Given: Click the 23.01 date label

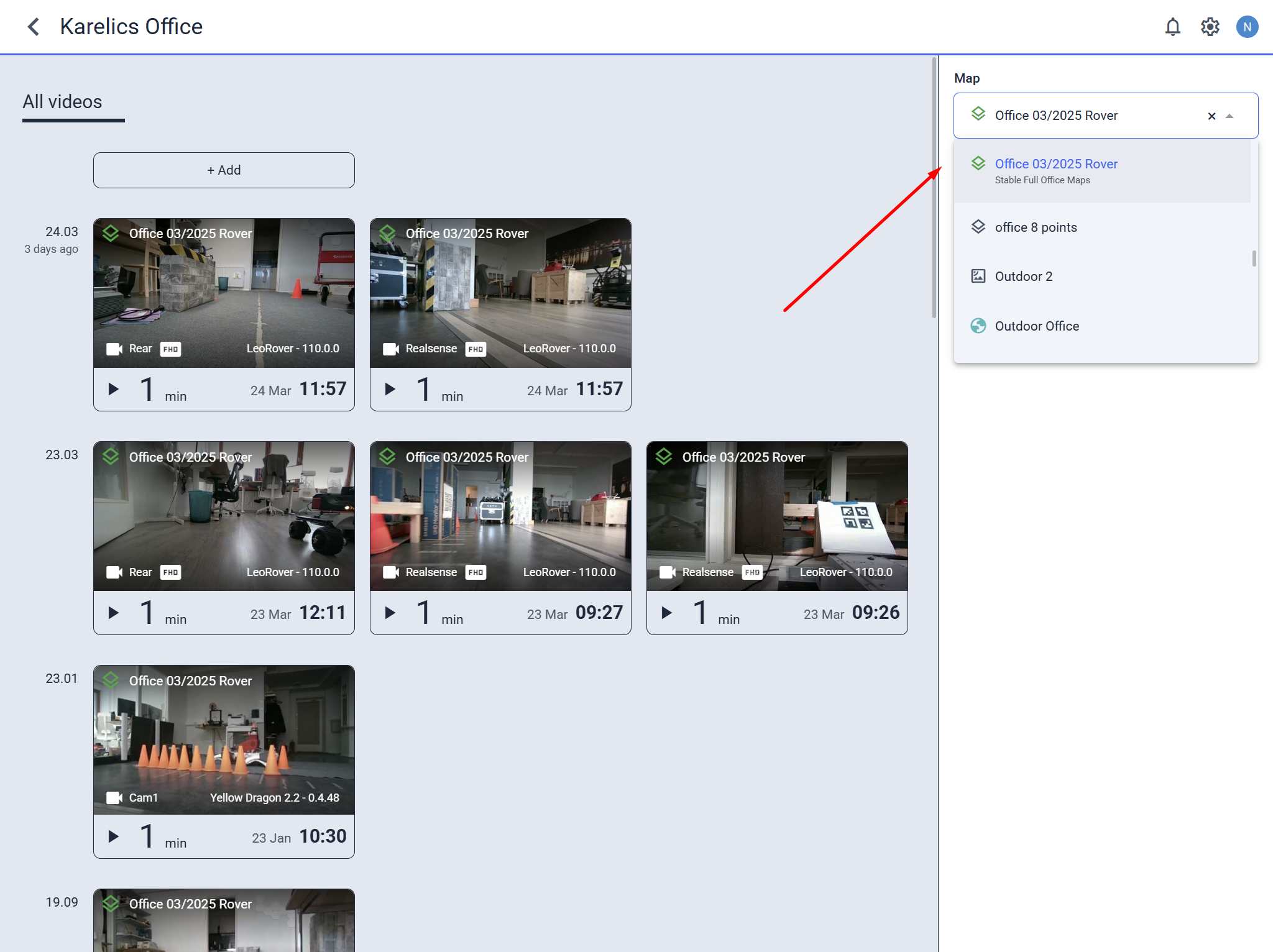Looking at the screenshot, I should click(62, 679).
